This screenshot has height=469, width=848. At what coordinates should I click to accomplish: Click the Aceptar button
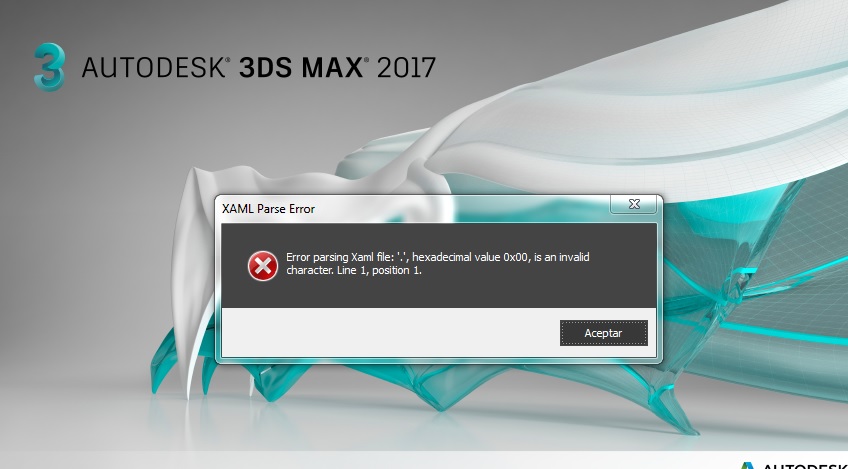click(604, 333)
